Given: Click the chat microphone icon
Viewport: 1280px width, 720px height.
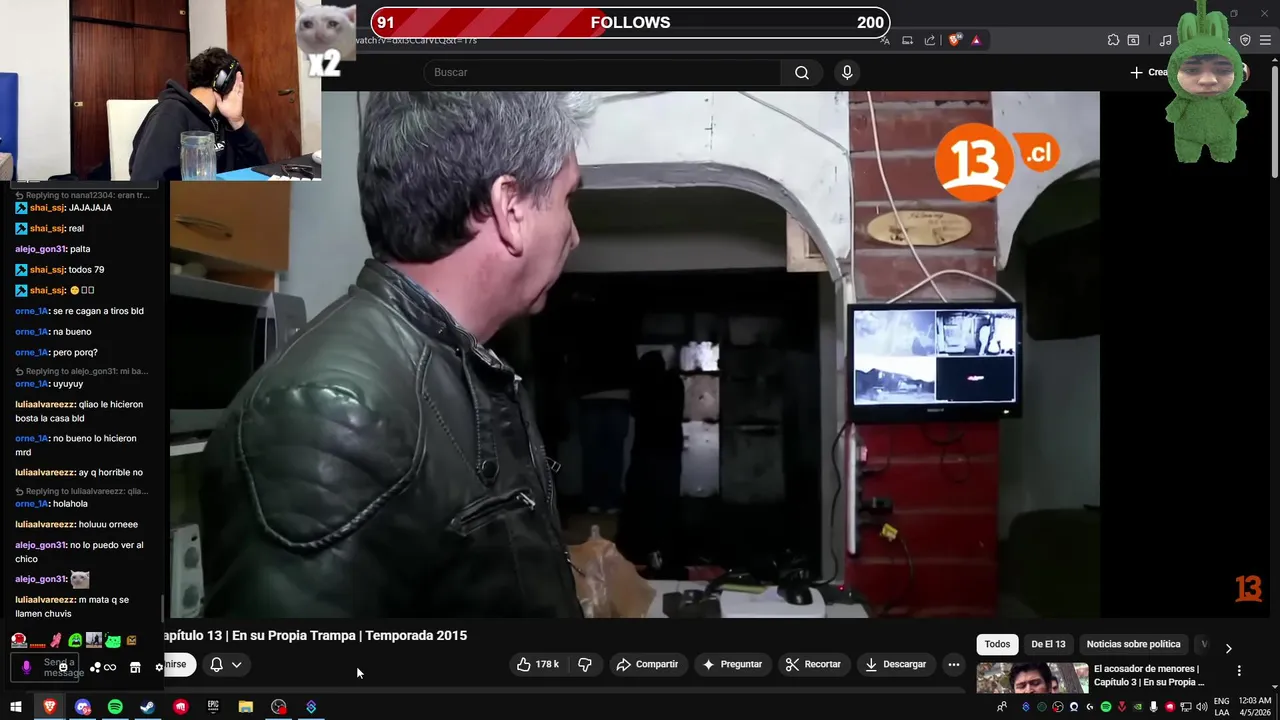Looking at the screenshot, I should click(26, 667).
